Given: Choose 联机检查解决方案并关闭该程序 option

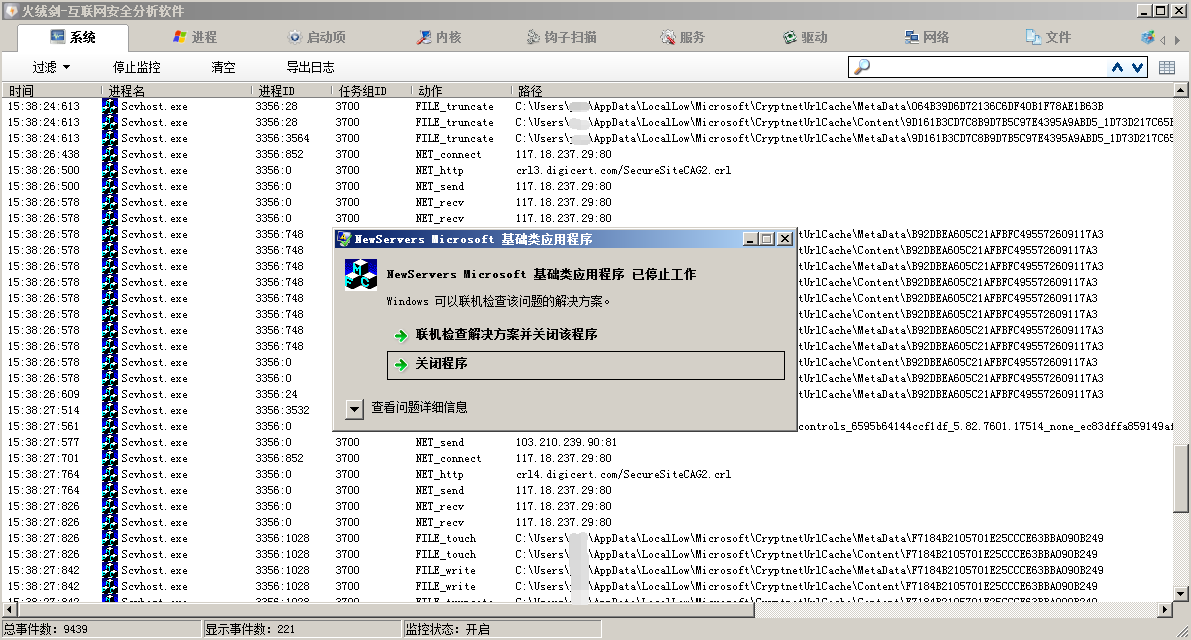Looking at the screenshot, I should [506, 335].
